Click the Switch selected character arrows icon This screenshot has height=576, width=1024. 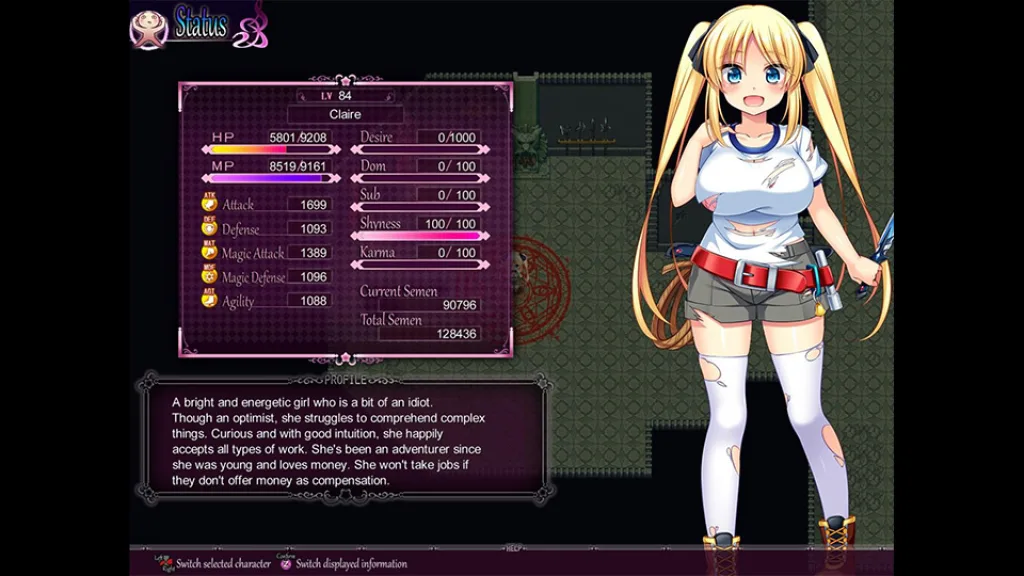click(165, 563)
